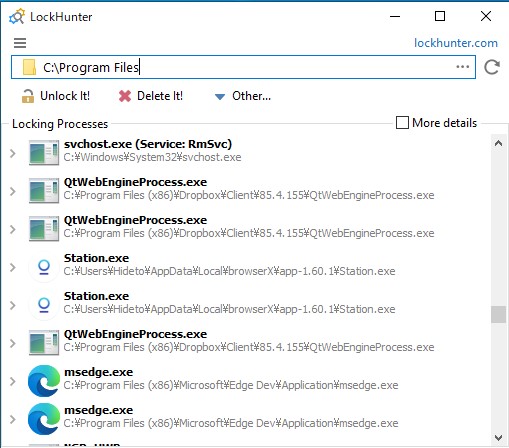Maximize the LockHunter window
The image size is (509, 448).
[x=440, y=16]
